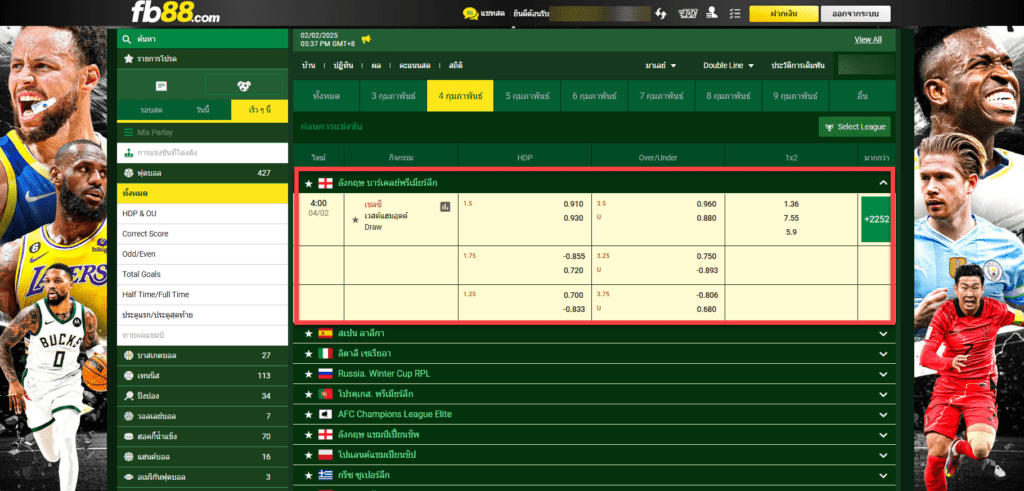Open the Correct Score menu item
Screen dimensions: 1024x491
[x=202, y=234]
